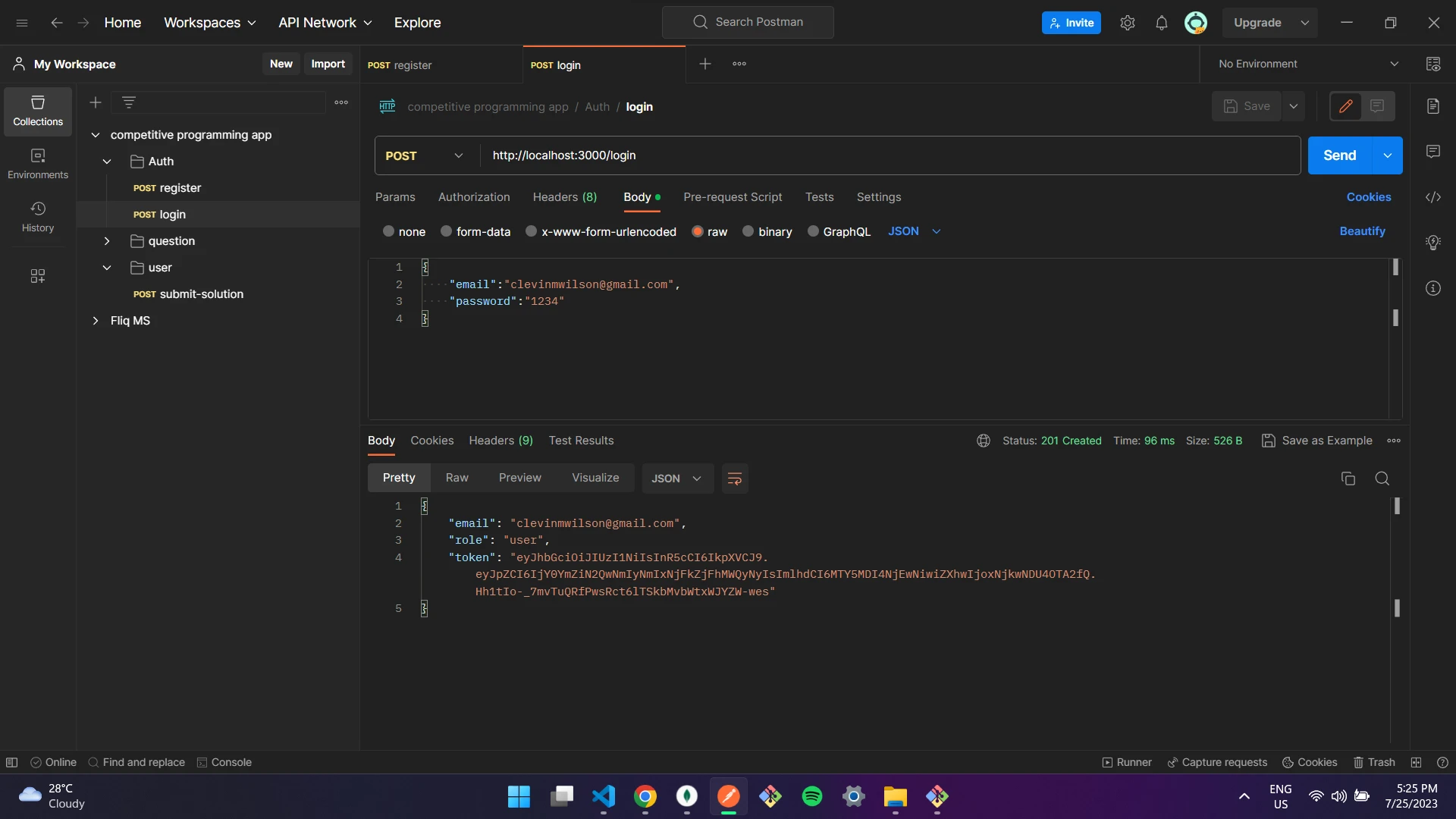This screenshot has width=1456, height=819.
Task: Open the request body JSON format dropdown
Action: [915, 231]
